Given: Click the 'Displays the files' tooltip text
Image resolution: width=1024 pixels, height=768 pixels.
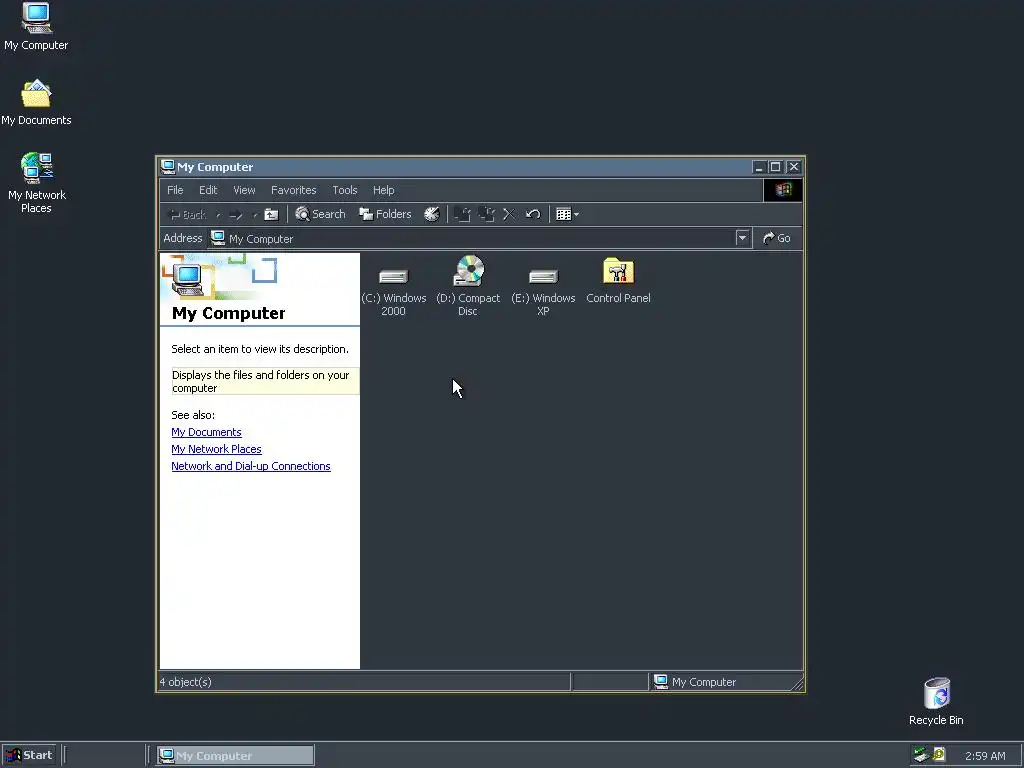Looking at the screenshot, I should click(264, 381).
